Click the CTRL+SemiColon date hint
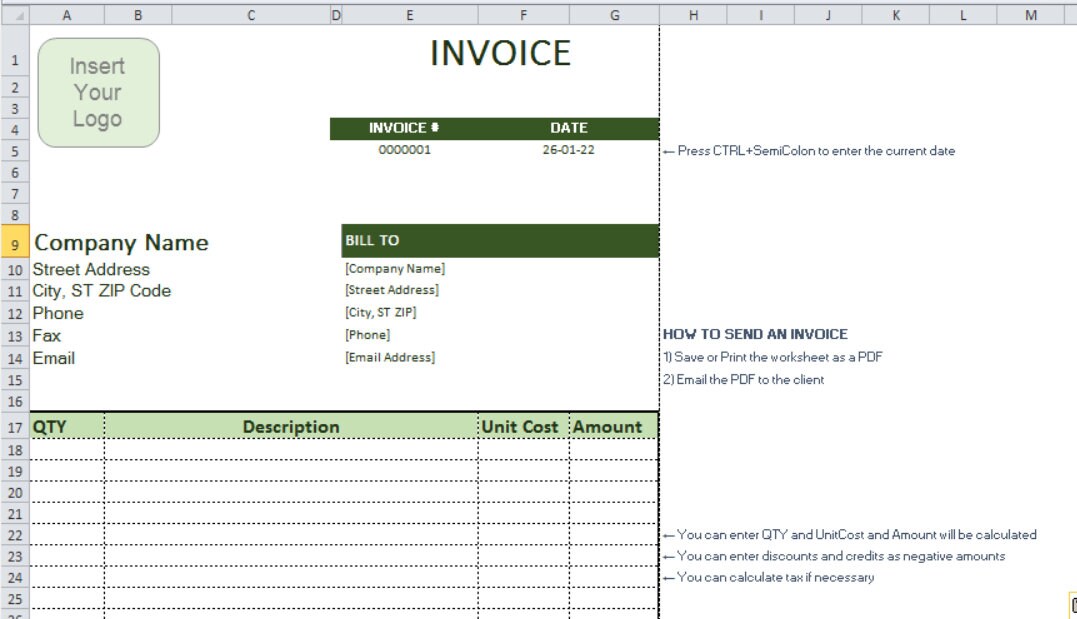 click(x=809, y=151)
